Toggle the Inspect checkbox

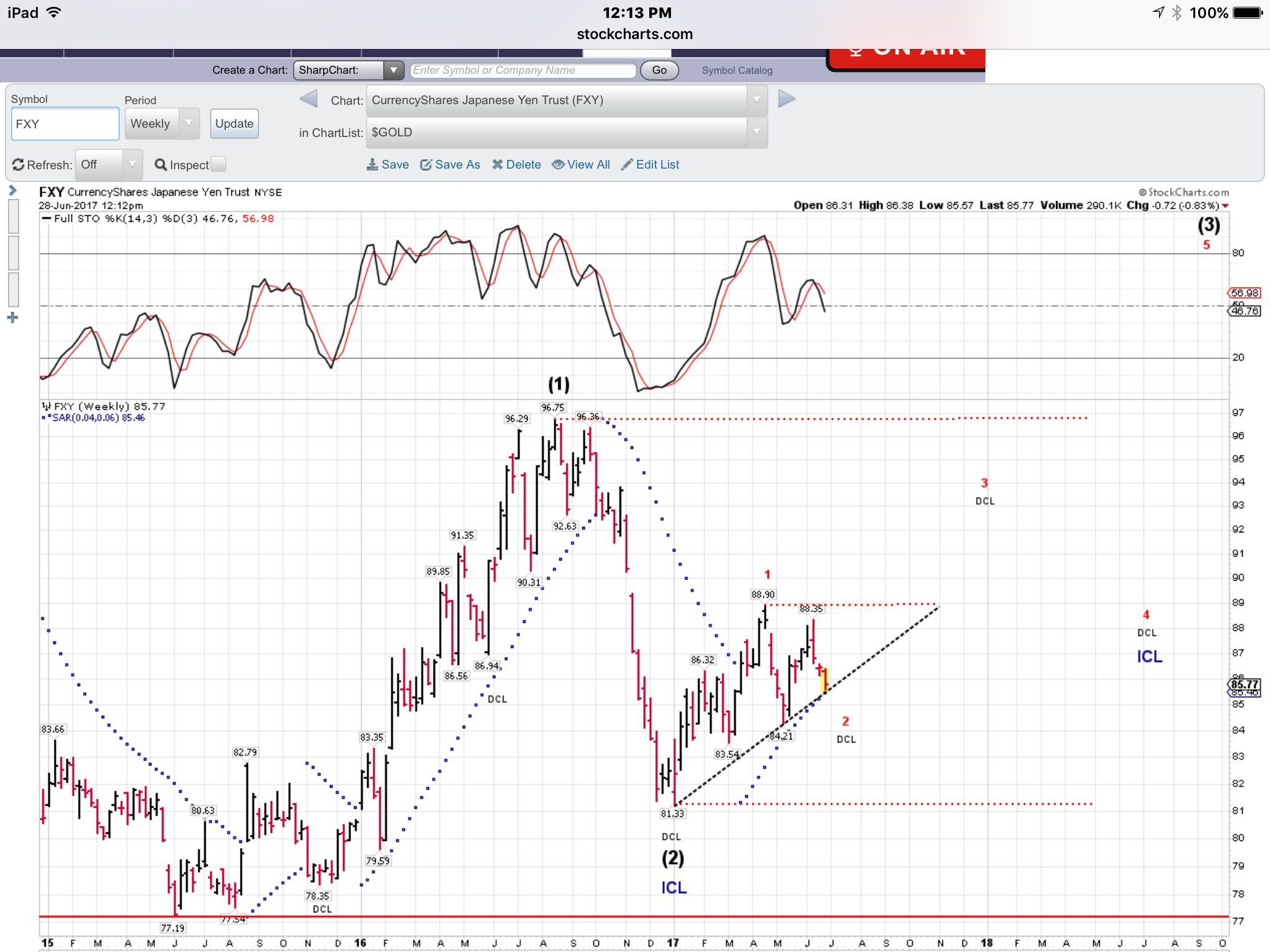point(218,164)
